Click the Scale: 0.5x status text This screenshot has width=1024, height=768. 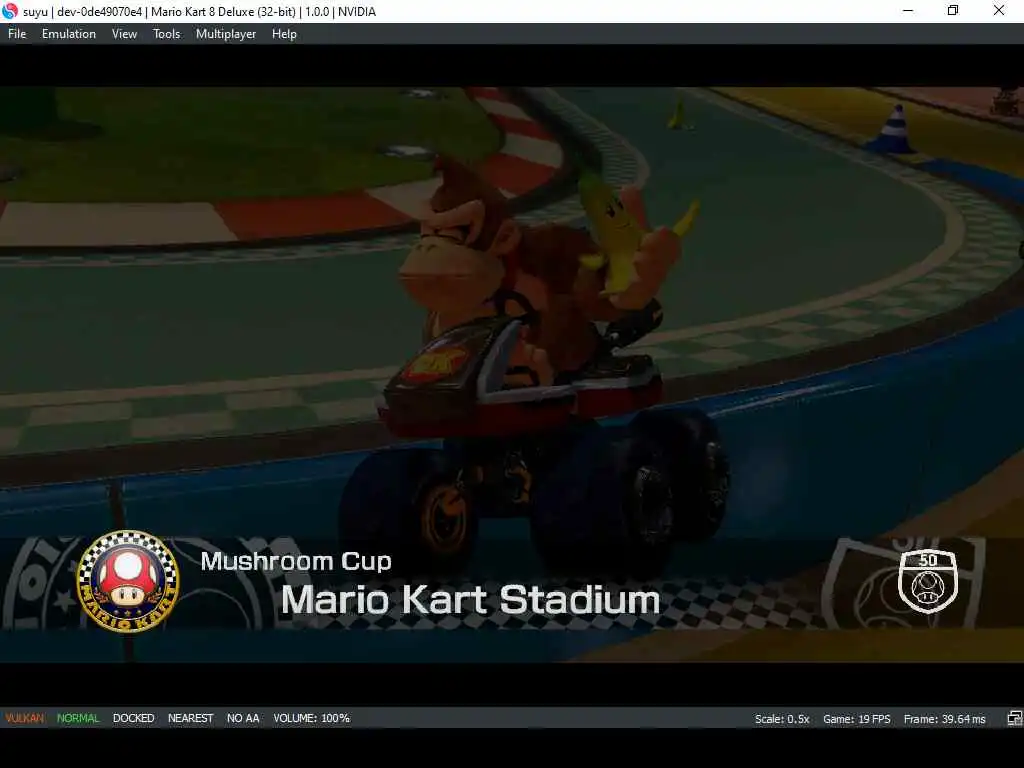(782, 719)
